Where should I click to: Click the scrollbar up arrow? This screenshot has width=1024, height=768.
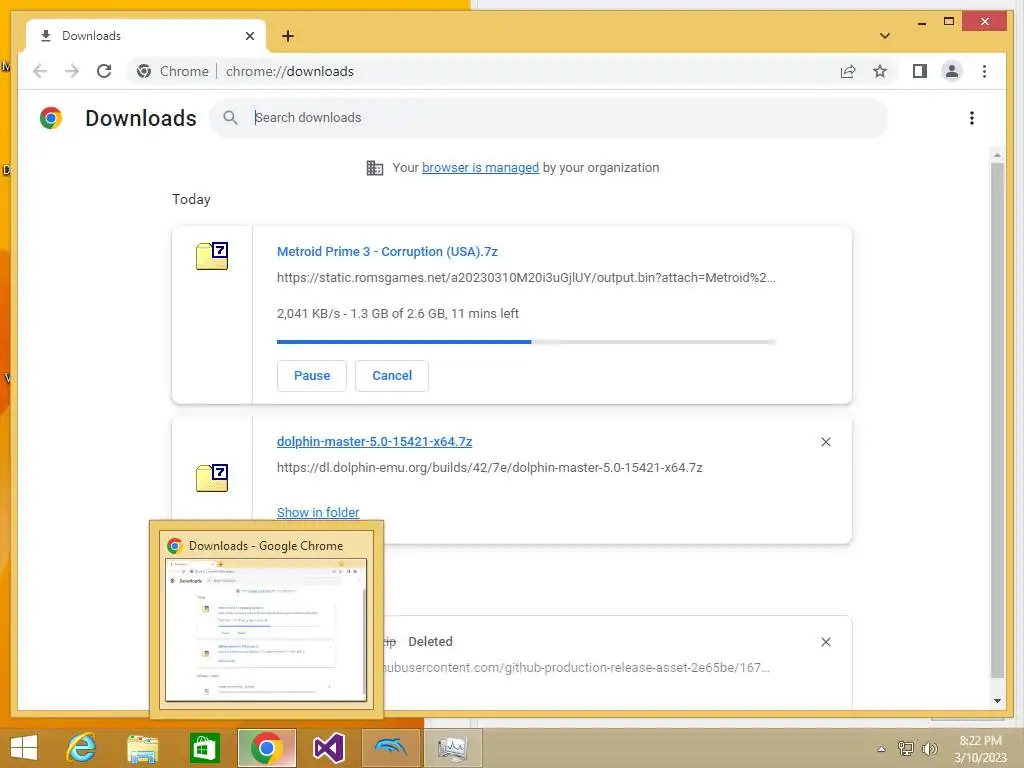[x=997, y=155]
